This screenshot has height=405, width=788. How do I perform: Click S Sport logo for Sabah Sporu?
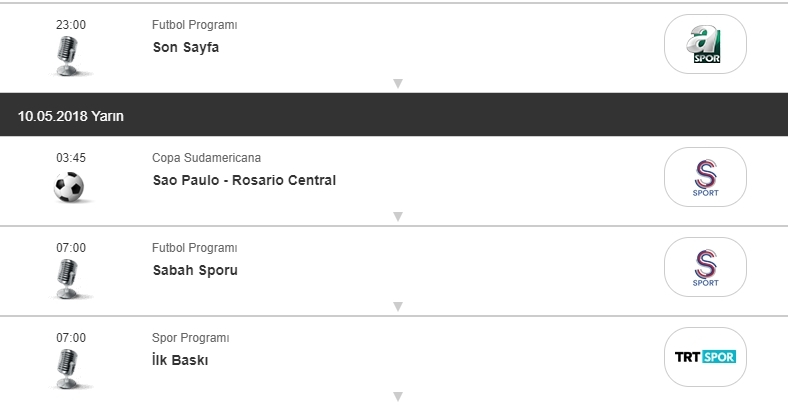pos(705,267)
